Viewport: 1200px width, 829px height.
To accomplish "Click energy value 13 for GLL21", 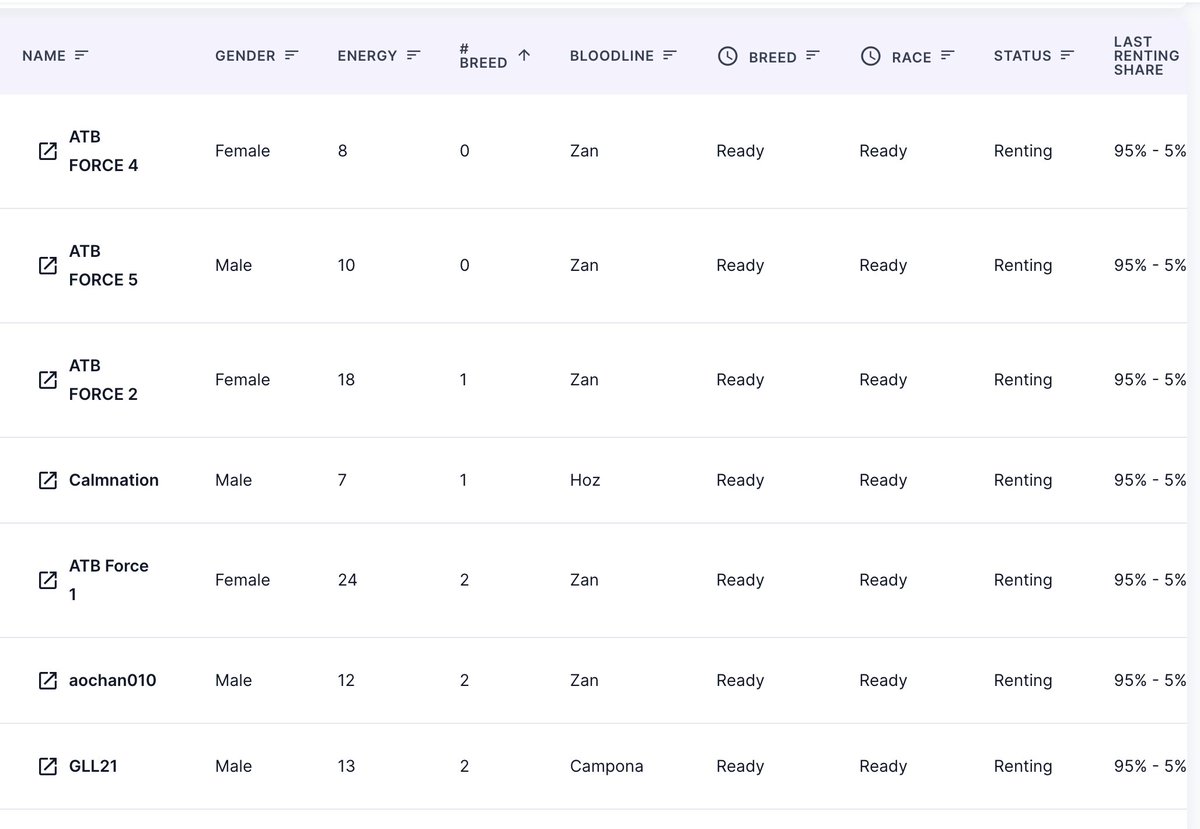I will pos(346,766).
